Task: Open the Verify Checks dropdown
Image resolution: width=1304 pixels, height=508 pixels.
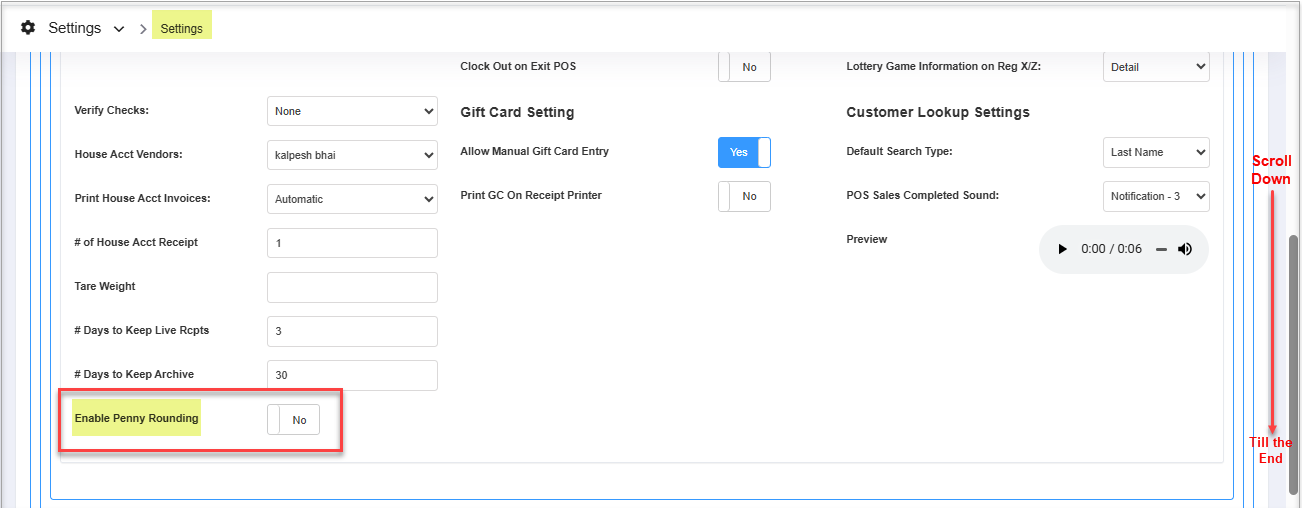Action: coord(352,111)
